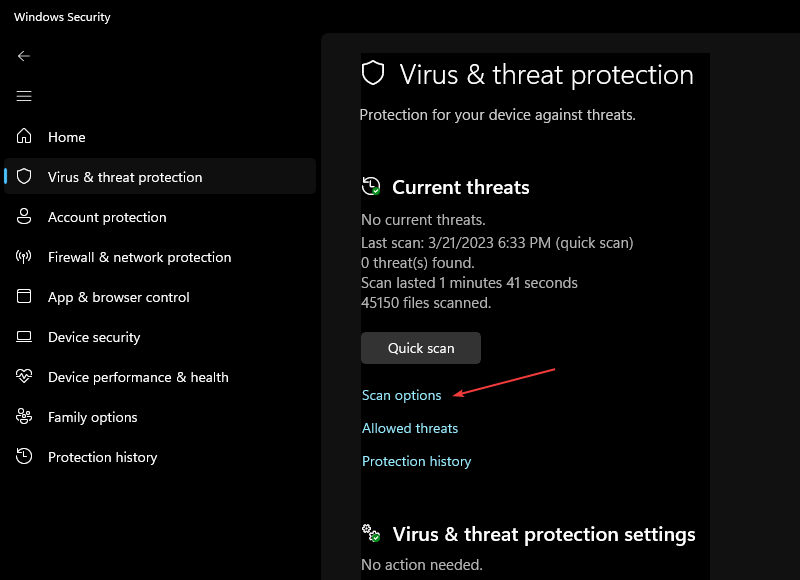Click the Current threats status icon
Viewport: 800px width, 580px height.
(x=371, y=187)
